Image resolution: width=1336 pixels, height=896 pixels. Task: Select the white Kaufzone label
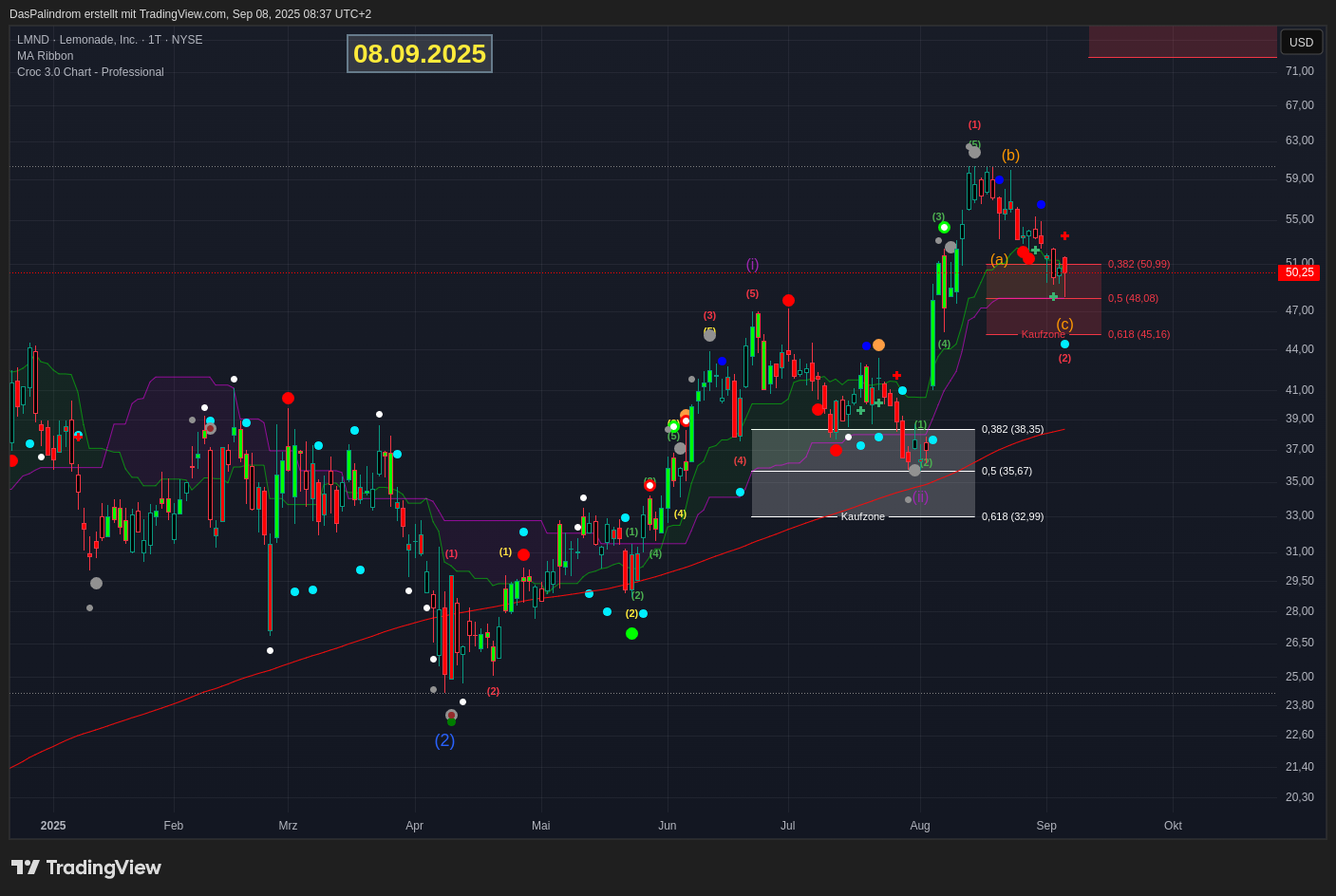[x=862, y=516]
